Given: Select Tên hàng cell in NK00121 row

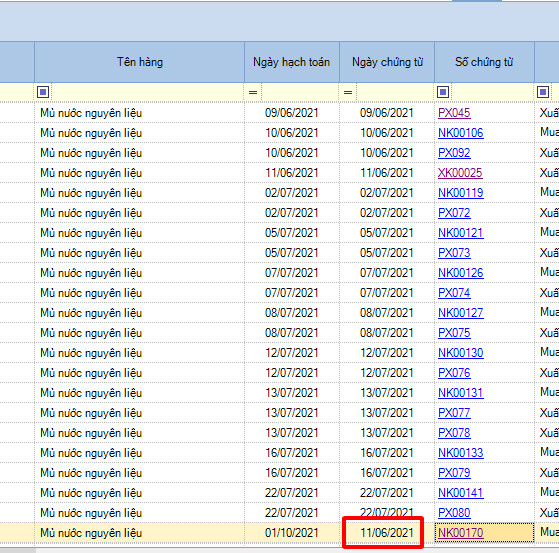Looking at the screenshot, I should click(139, 233).
